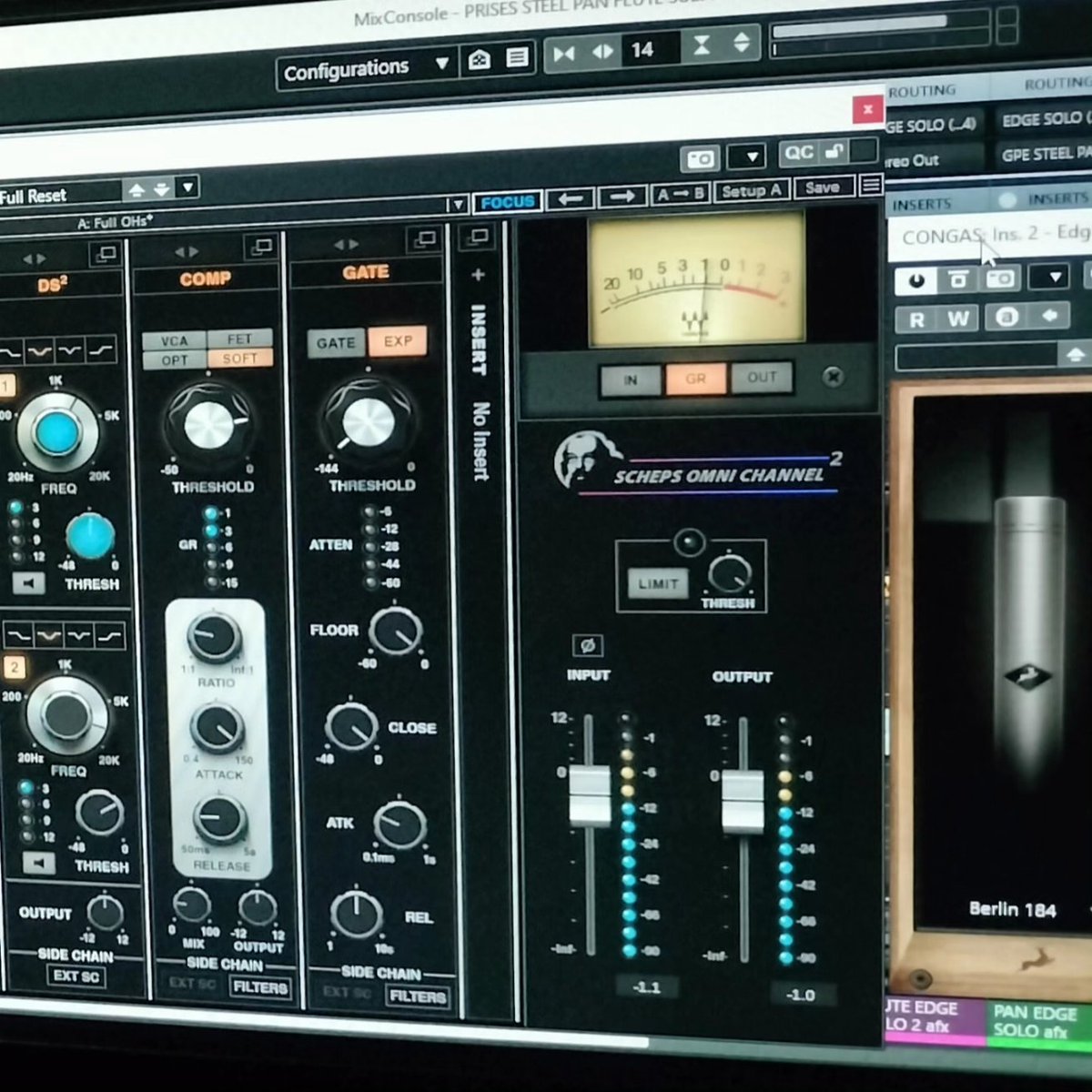Select the bell filter shape in DS² band 1
Viewport: 1092px width, 1092px height.
[39, 351]
